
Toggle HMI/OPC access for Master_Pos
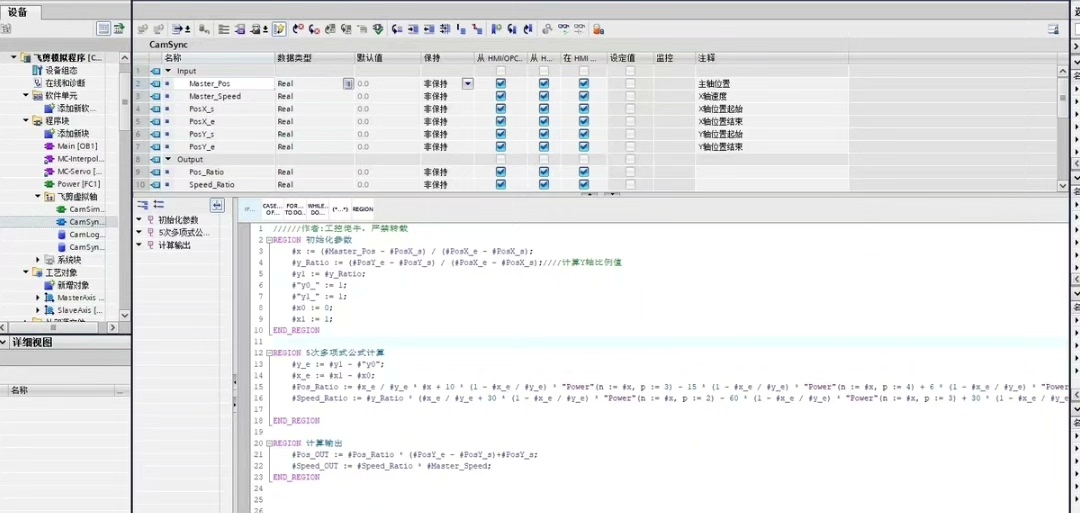click(501, 83)
